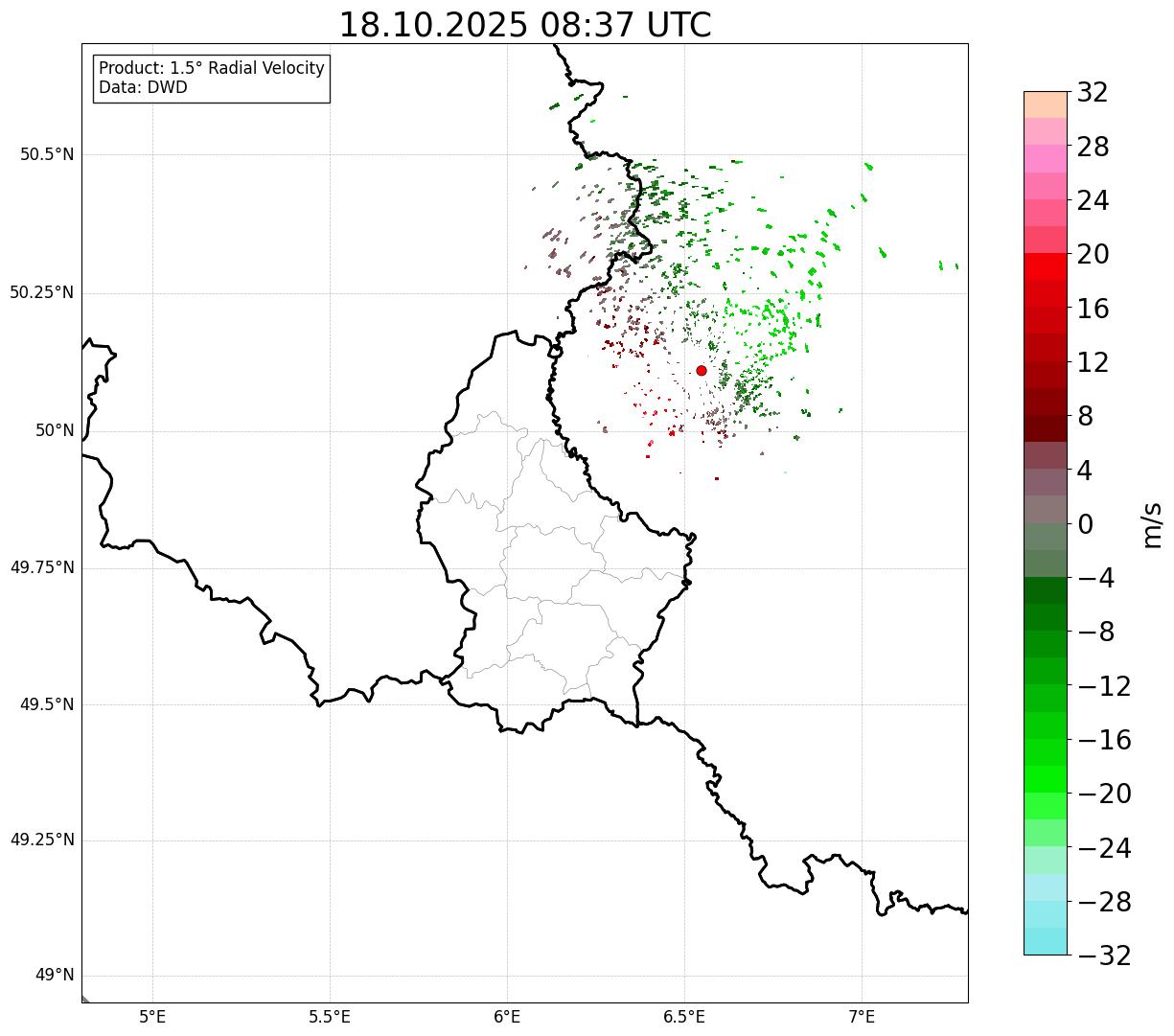Click the colorbar label "0"
Screen dimensions: 1174x1036
pos(1085,524)
